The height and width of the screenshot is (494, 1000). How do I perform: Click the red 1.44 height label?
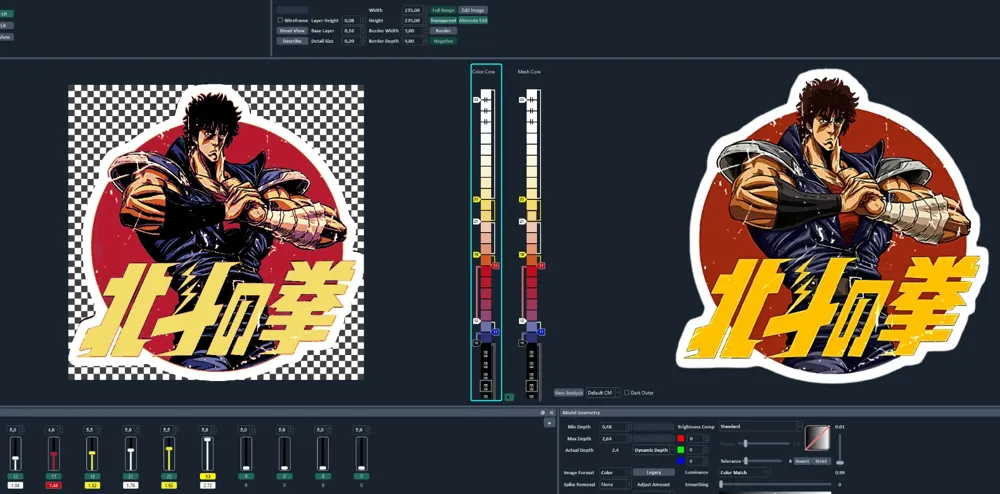pos(54,485)
